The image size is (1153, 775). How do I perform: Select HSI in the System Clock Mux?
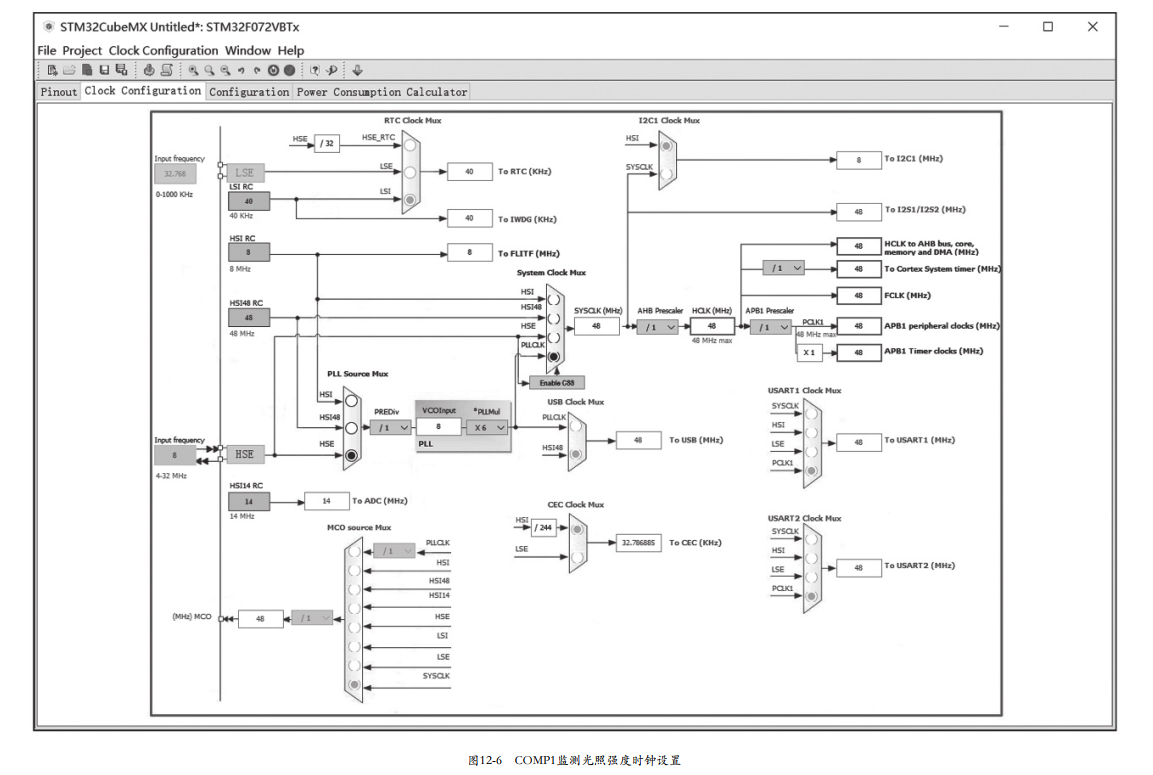[554, 300]
